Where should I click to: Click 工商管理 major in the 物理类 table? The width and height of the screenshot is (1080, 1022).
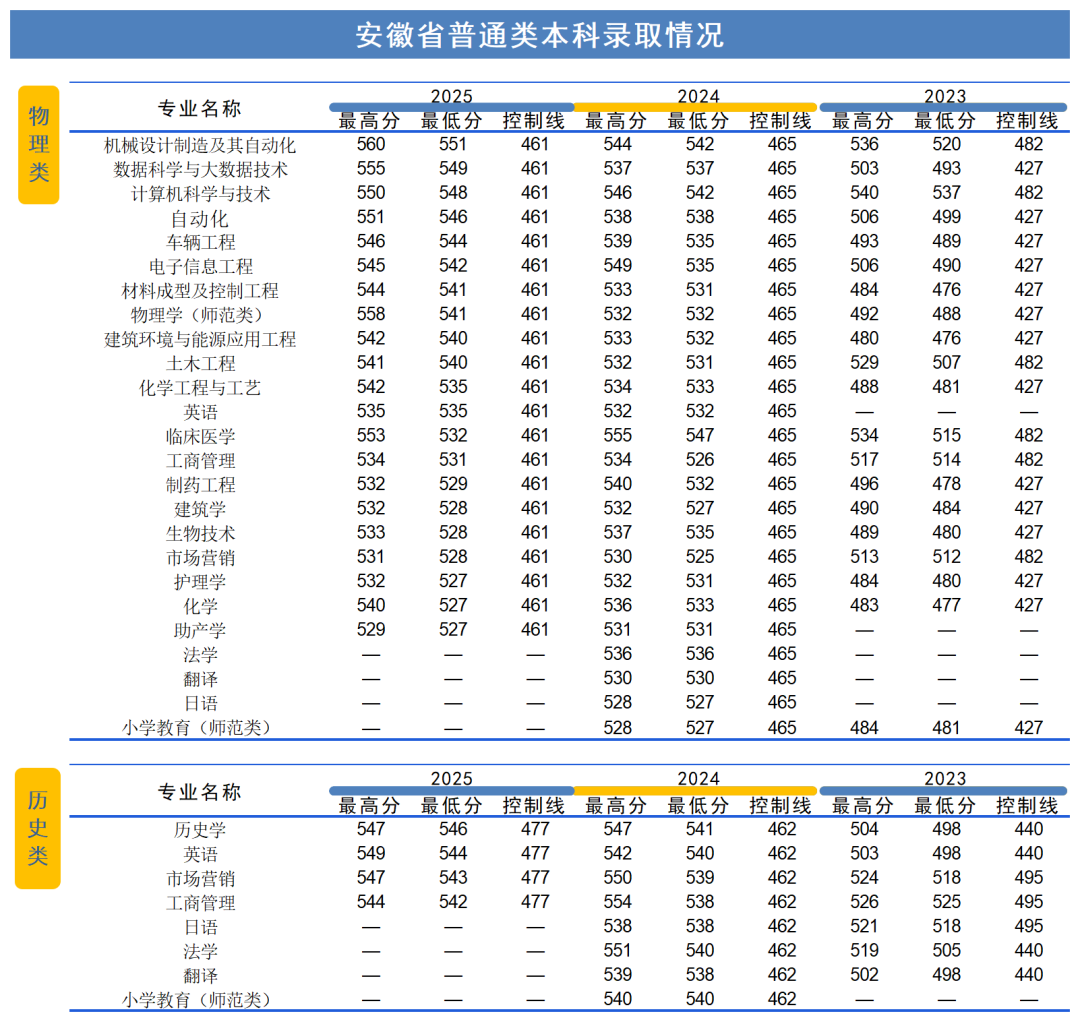pos(200,460)
